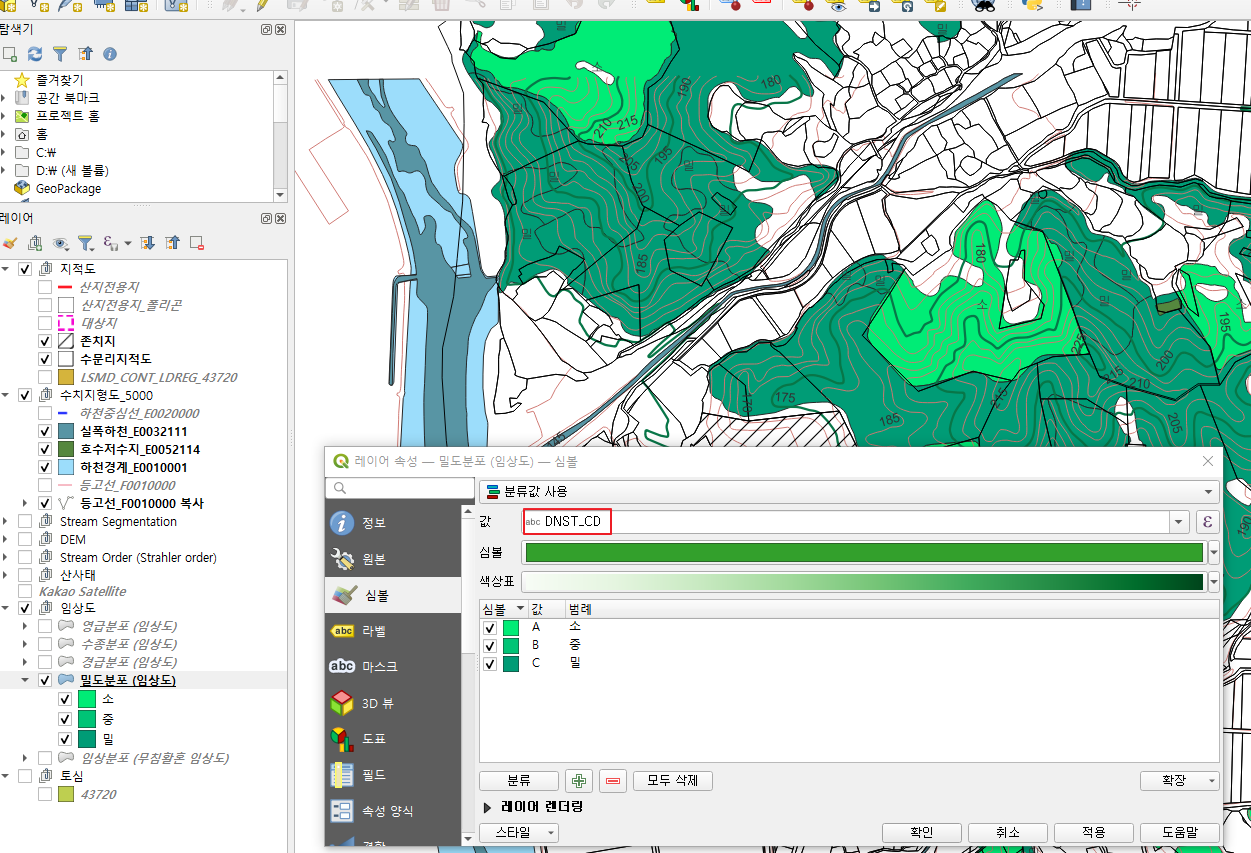Click the 적용 apply button

click(1094, 832)
